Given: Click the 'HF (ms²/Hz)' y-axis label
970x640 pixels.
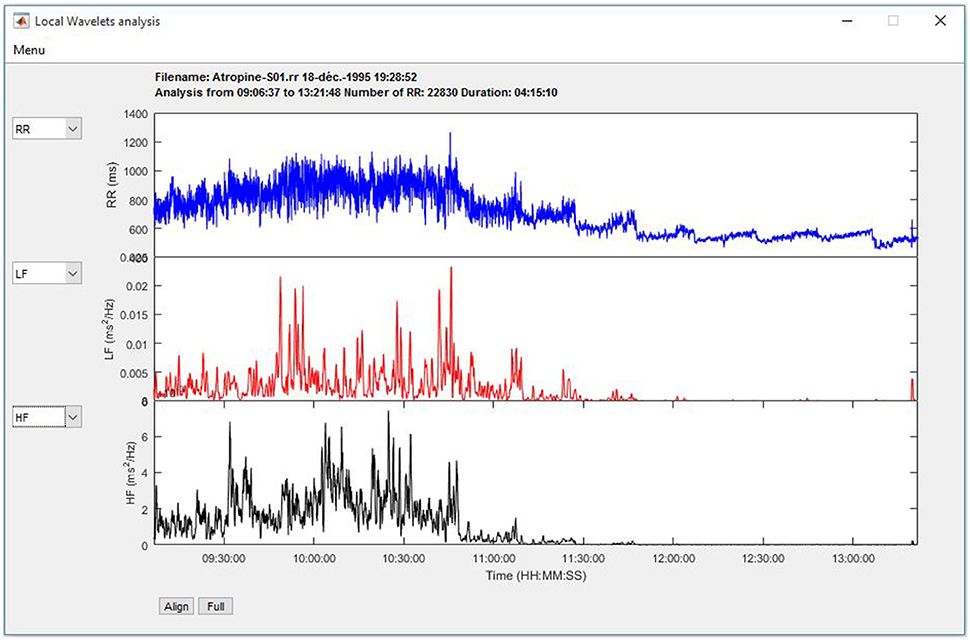Looking at the screenshot, I should pos(131,473).
